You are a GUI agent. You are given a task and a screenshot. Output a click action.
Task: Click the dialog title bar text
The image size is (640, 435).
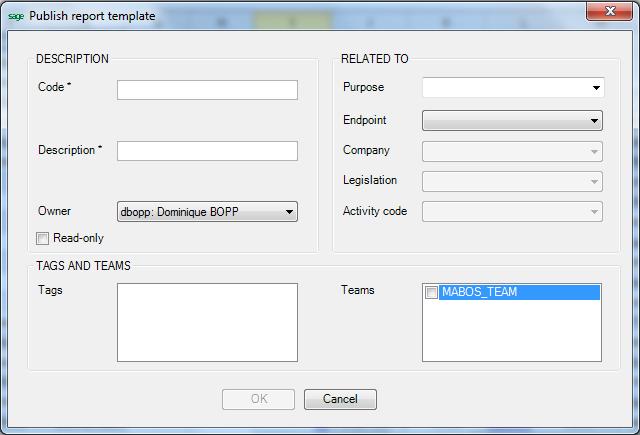click(x=92, y=16)
